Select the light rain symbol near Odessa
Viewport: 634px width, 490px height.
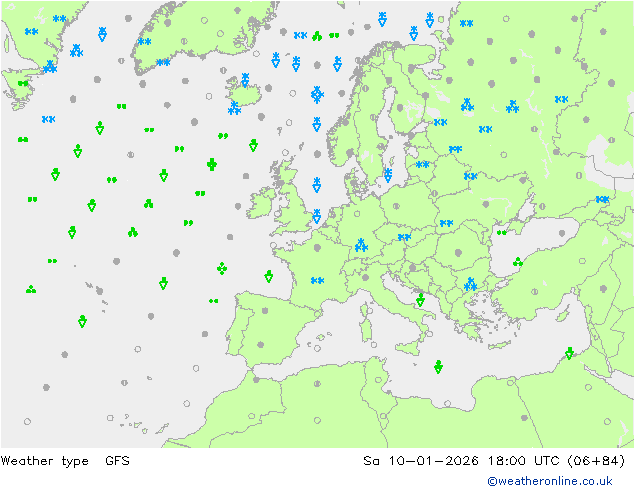click(x=502, y=232)
